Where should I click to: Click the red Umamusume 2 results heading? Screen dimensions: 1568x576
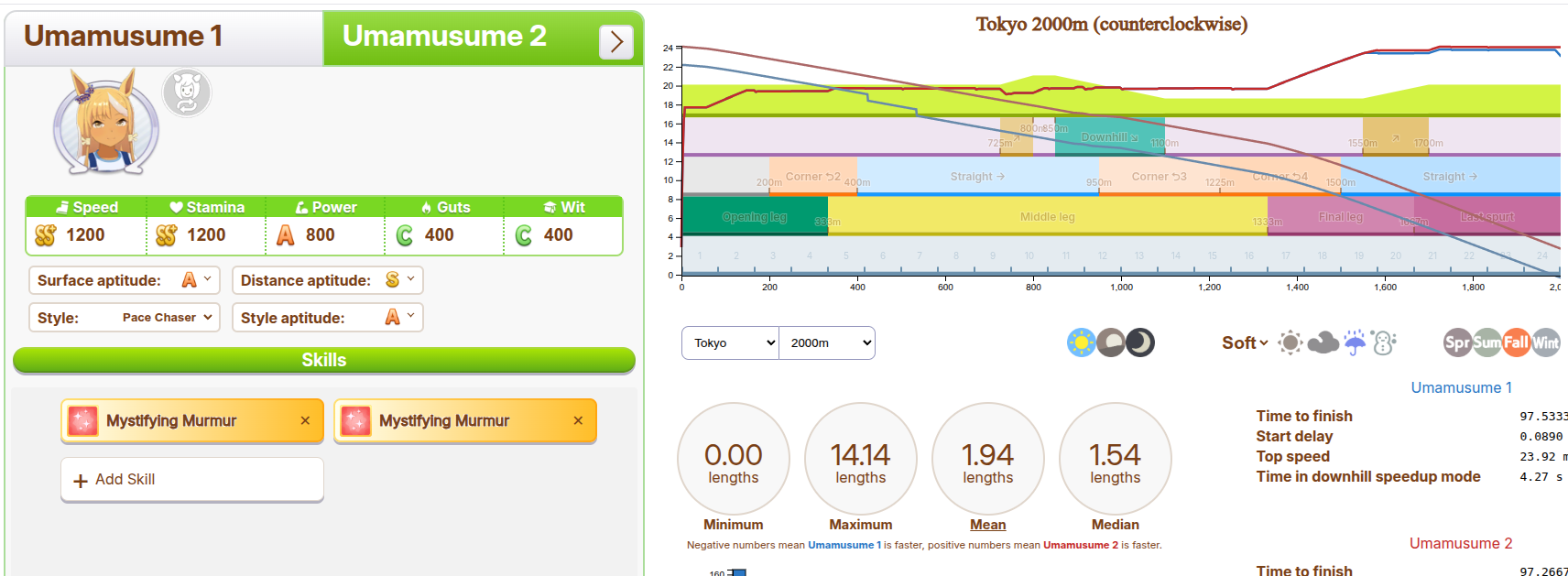point(1461,543)
